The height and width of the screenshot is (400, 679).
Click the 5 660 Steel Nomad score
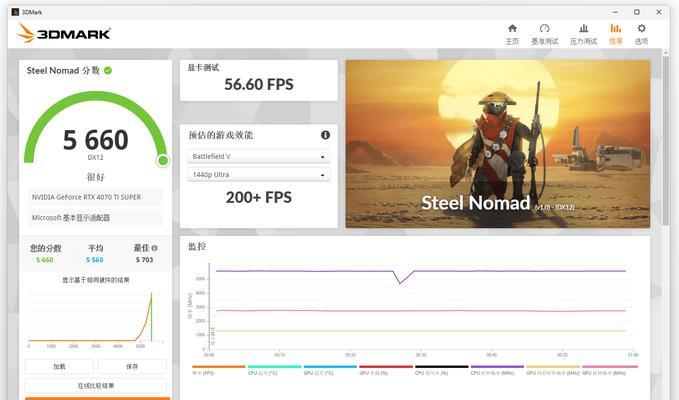pyautogui.click(x=96, y=140)
